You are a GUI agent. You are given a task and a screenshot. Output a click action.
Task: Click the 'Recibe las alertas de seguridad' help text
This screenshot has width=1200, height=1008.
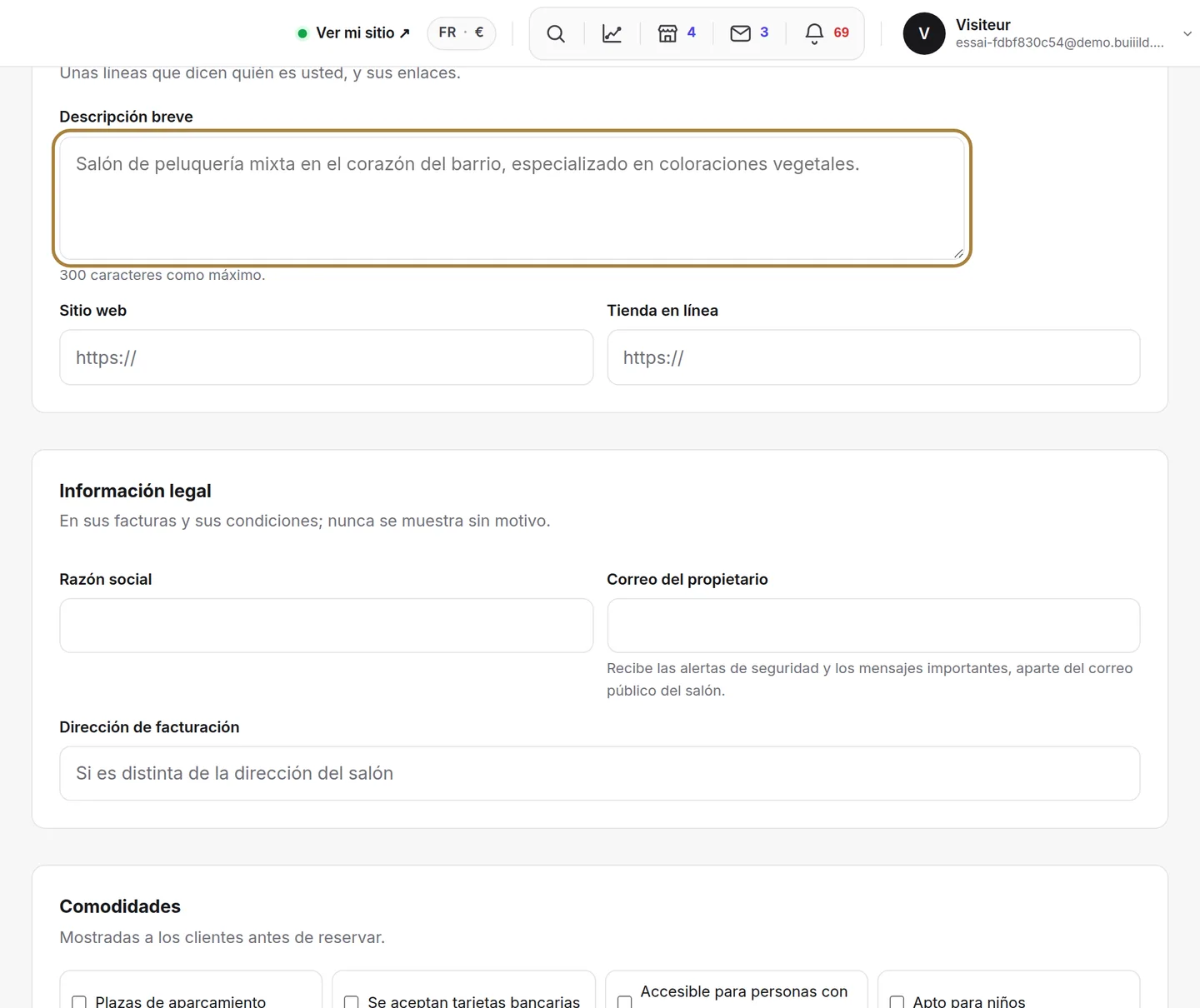(870, 679)
